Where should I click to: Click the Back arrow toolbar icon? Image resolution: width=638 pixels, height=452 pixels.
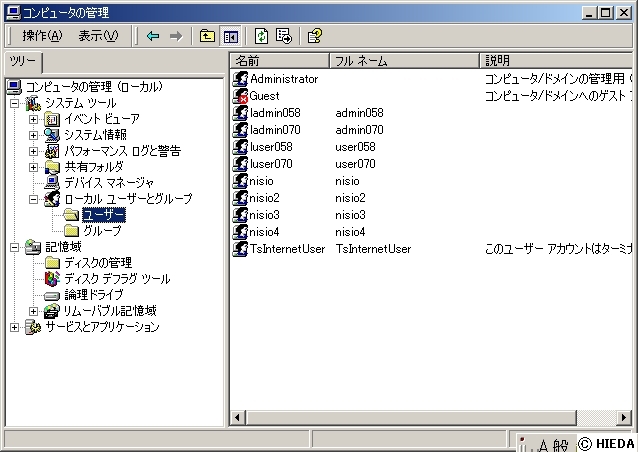pyautogui.click(x=153, y=36)
